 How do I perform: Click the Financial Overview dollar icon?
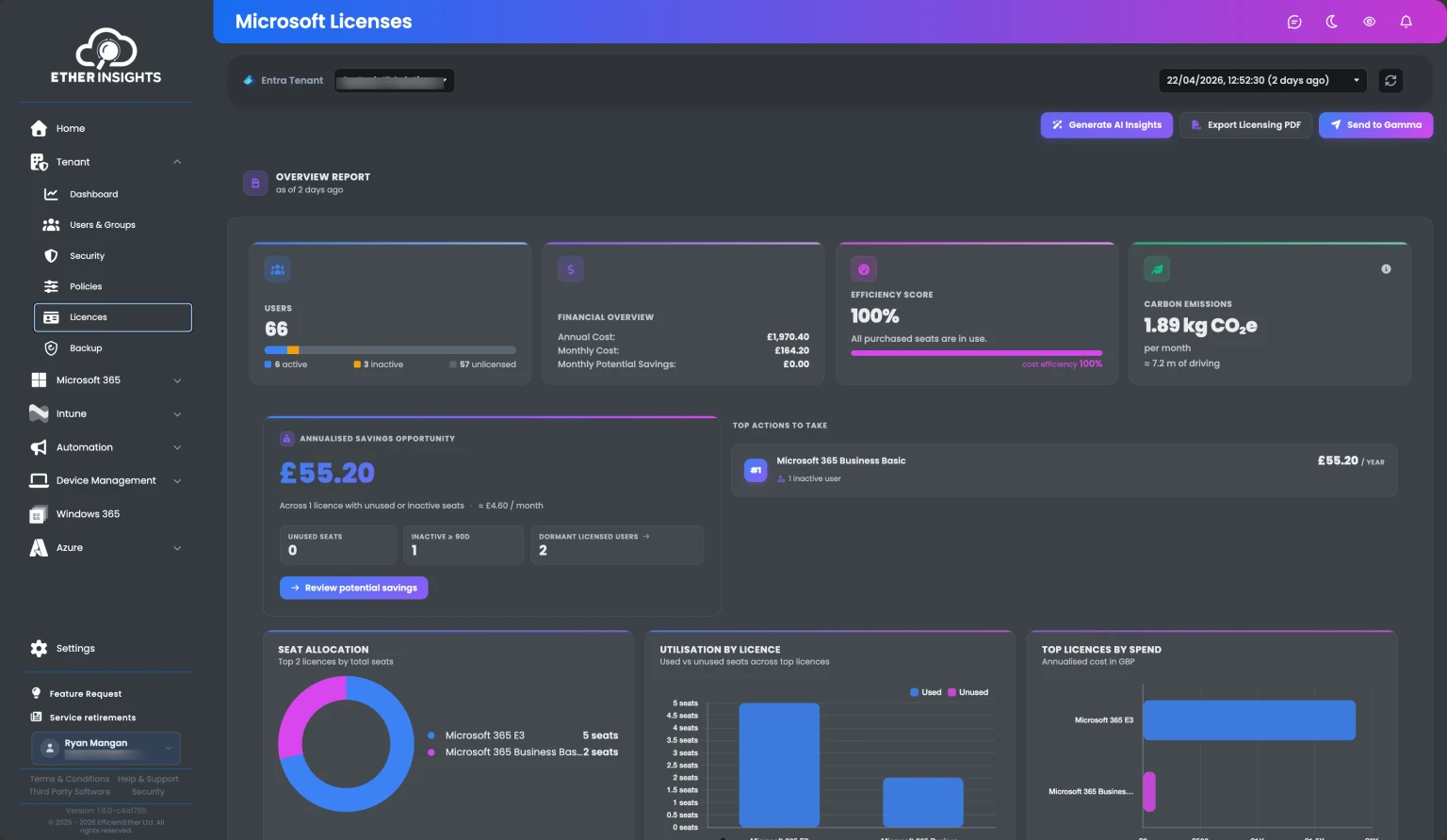pyautogui.click(x=570, y=269)
